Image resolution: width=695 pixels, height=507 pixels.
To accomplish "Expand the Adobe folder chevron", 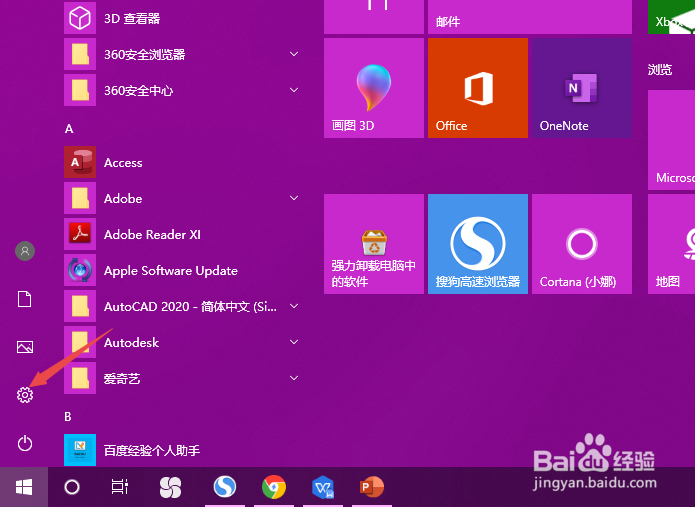I will [294, 198].
